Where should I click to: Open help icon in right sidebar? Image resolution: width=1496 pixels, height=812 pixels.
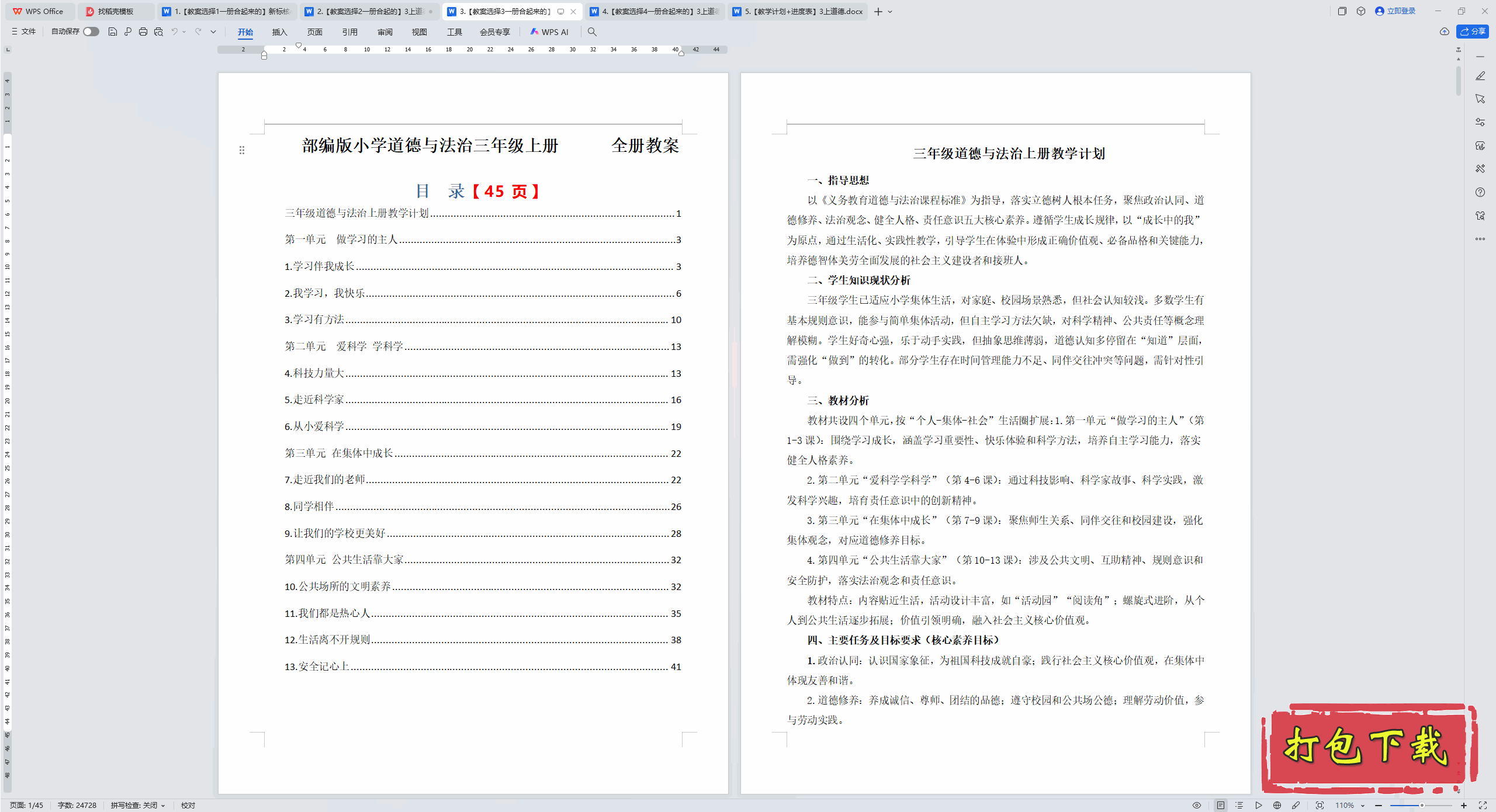(1480, 192)
